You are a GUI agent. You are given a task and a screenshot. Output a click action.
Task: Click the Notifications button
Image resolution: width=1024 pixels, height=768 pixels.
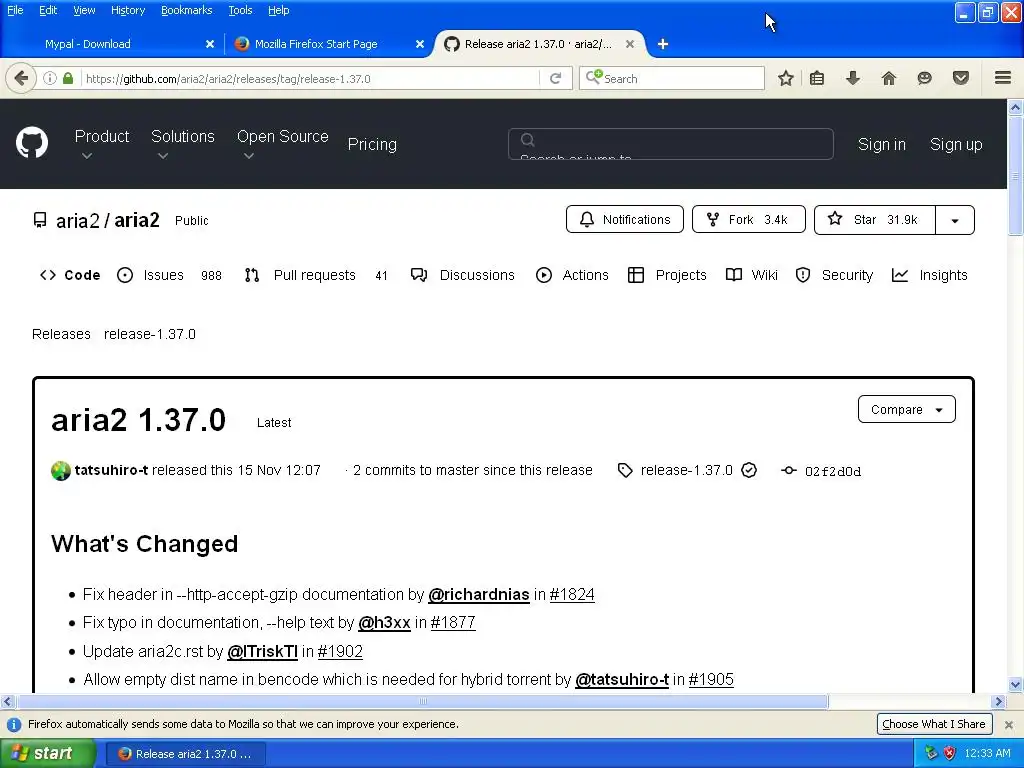625,219
